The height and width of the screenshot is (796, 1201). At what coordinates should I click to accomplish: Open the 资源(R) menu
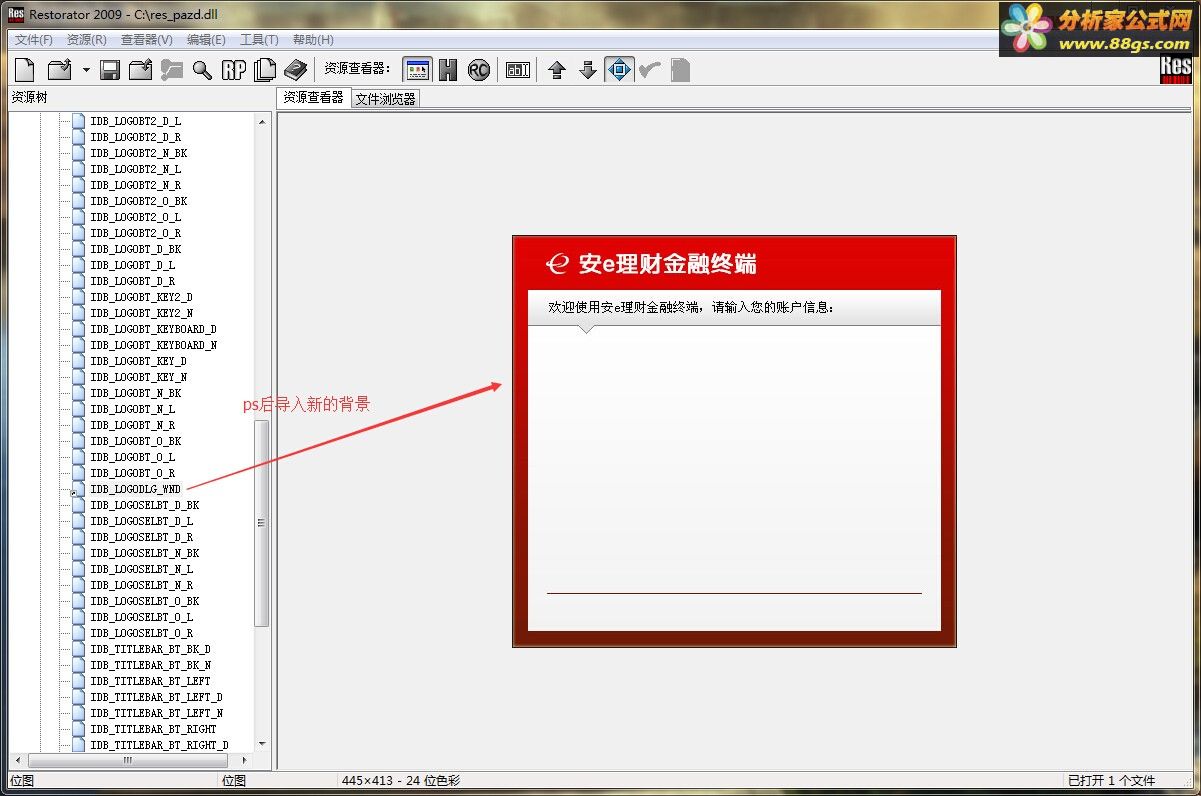coord(87,40)
